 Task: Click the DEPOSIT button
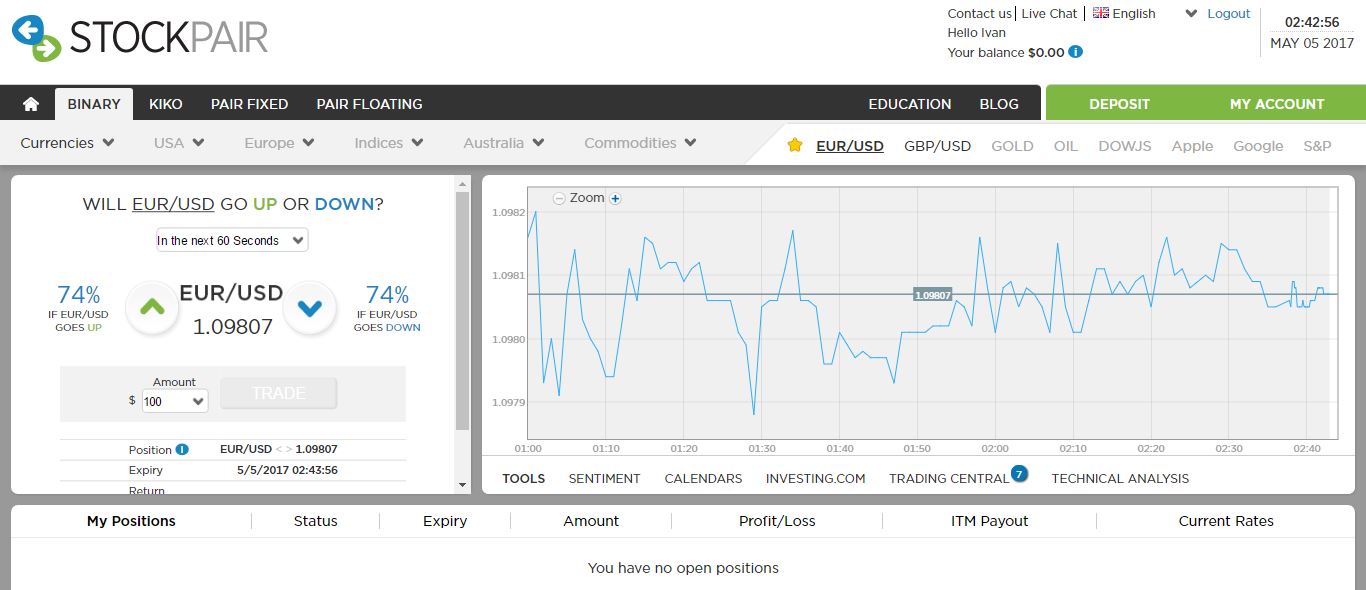pyautogui.click(x=1119, y=104)
